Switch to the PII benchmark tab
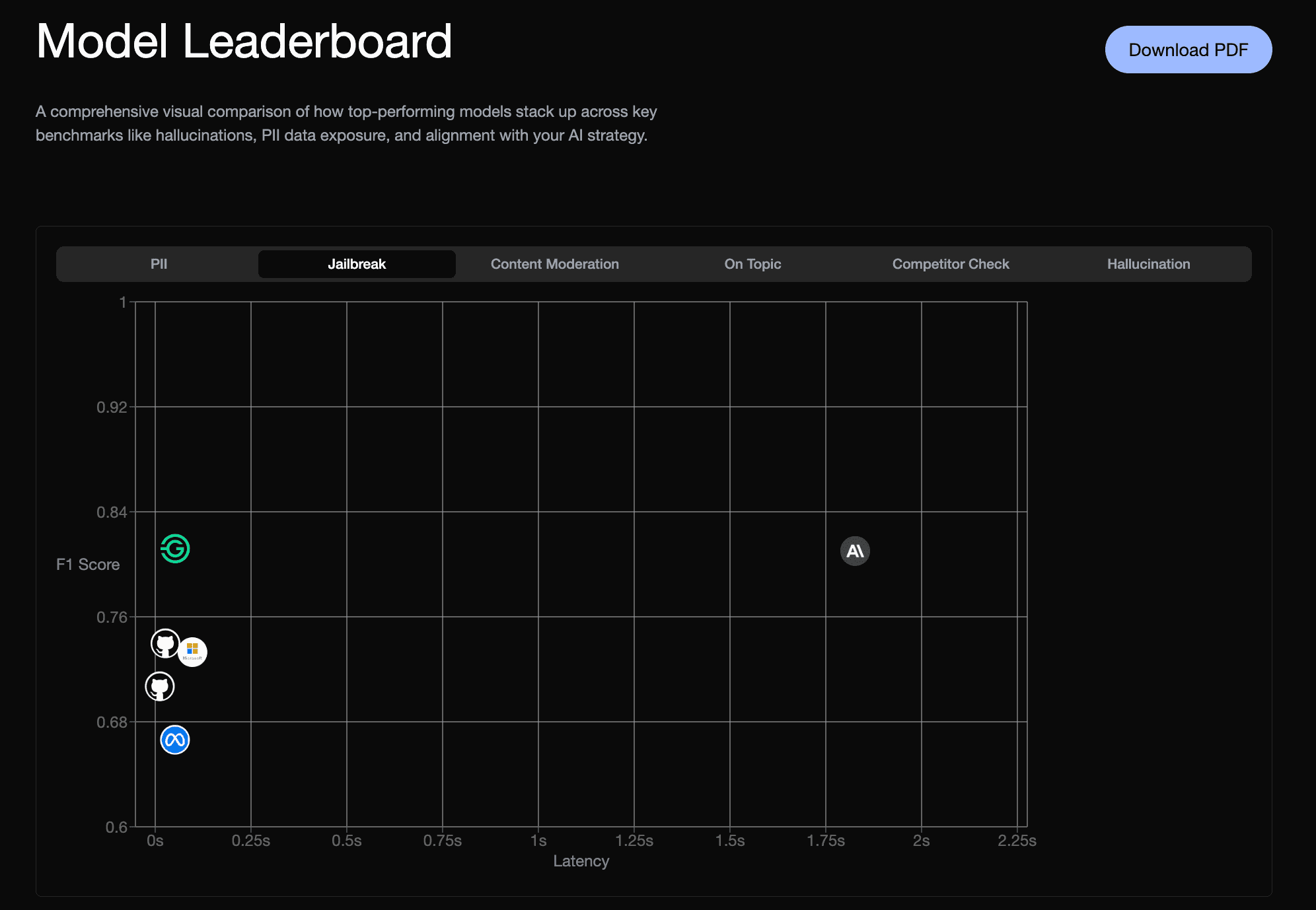The image size is (1316, 910). 159,263
